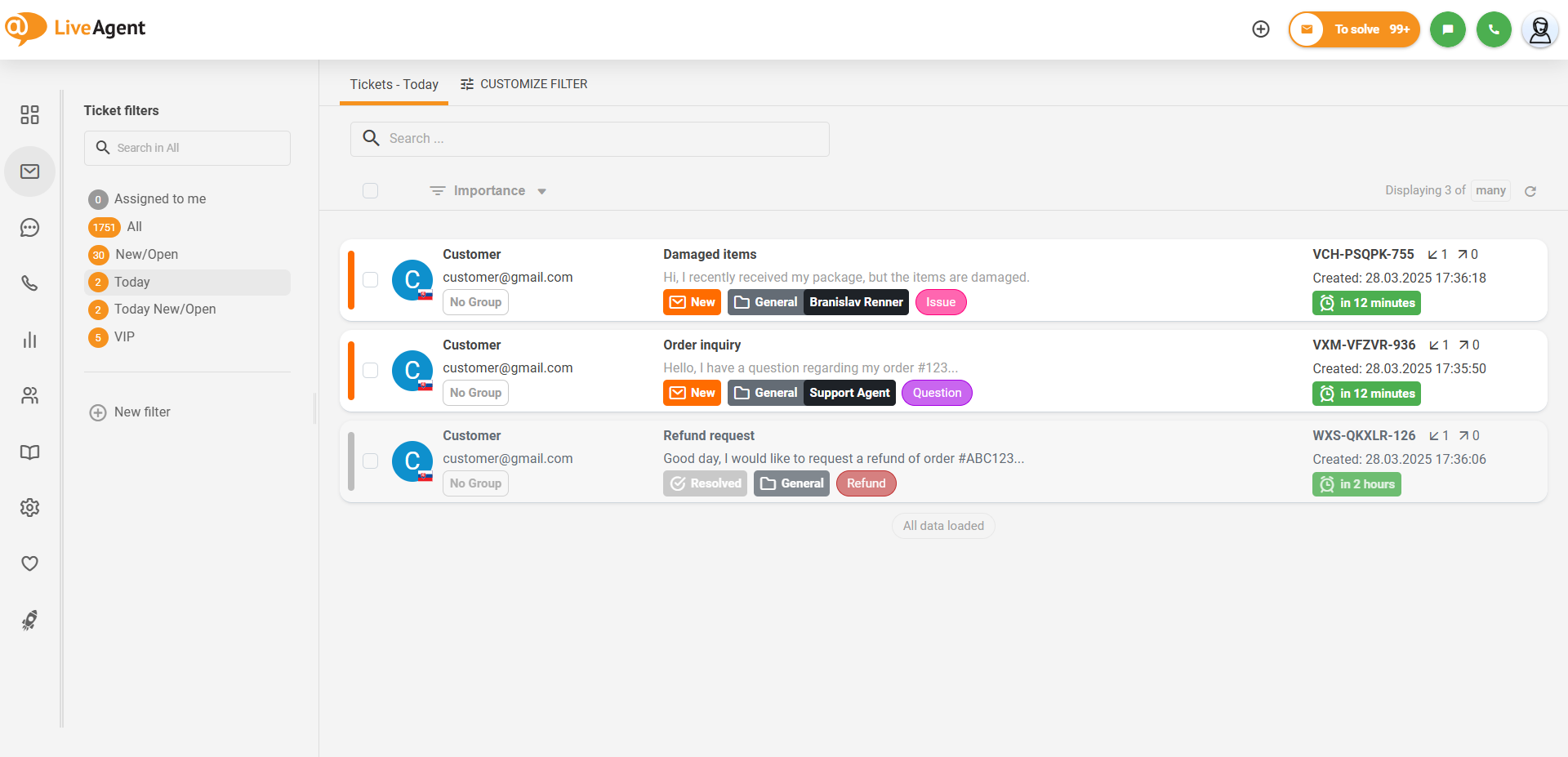Toggle the select-all tickets checkbox
Screen dimensions: 1568x757
click(x=371, y=191)
